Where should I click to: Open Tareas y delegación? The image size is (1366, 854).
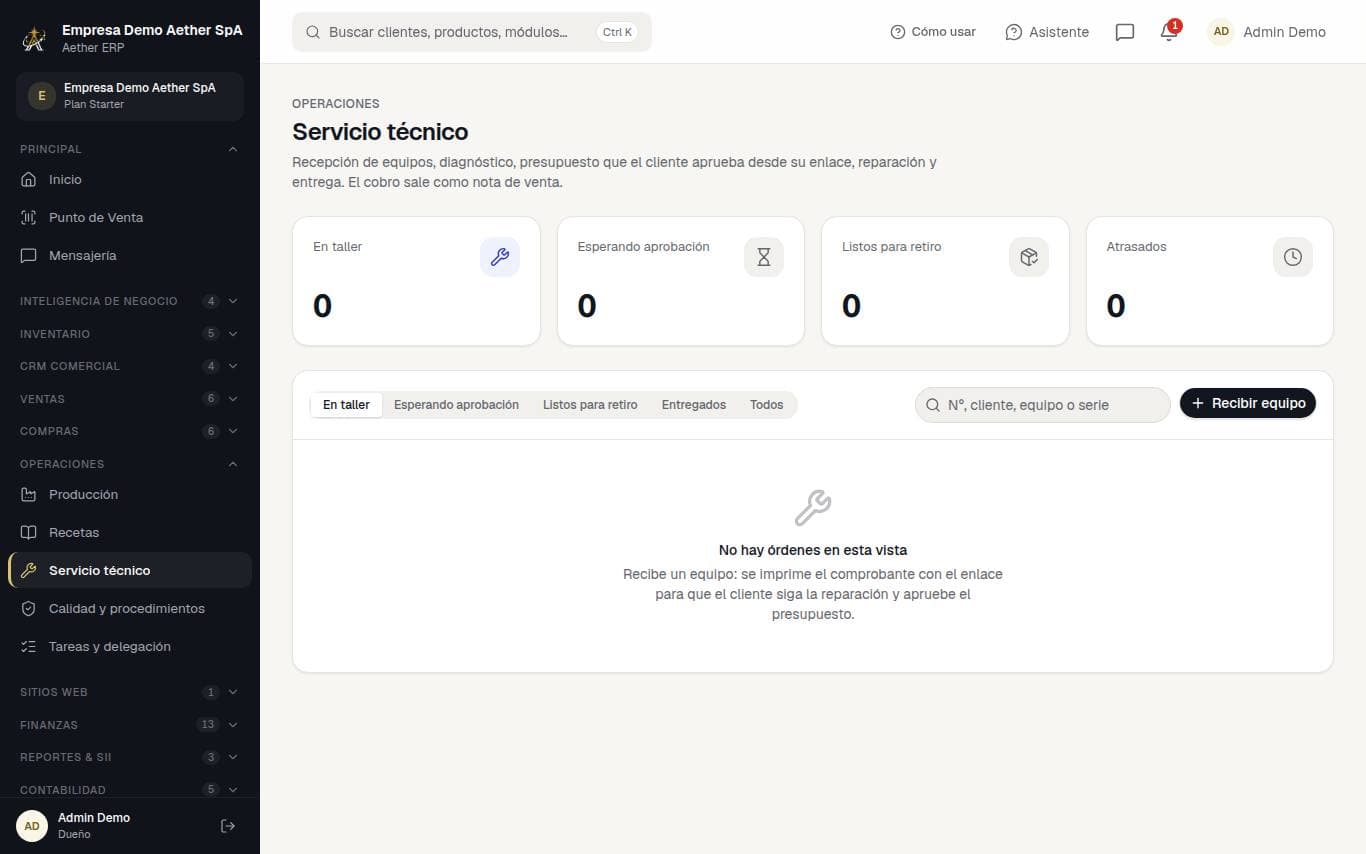click(x=130, y=647)
